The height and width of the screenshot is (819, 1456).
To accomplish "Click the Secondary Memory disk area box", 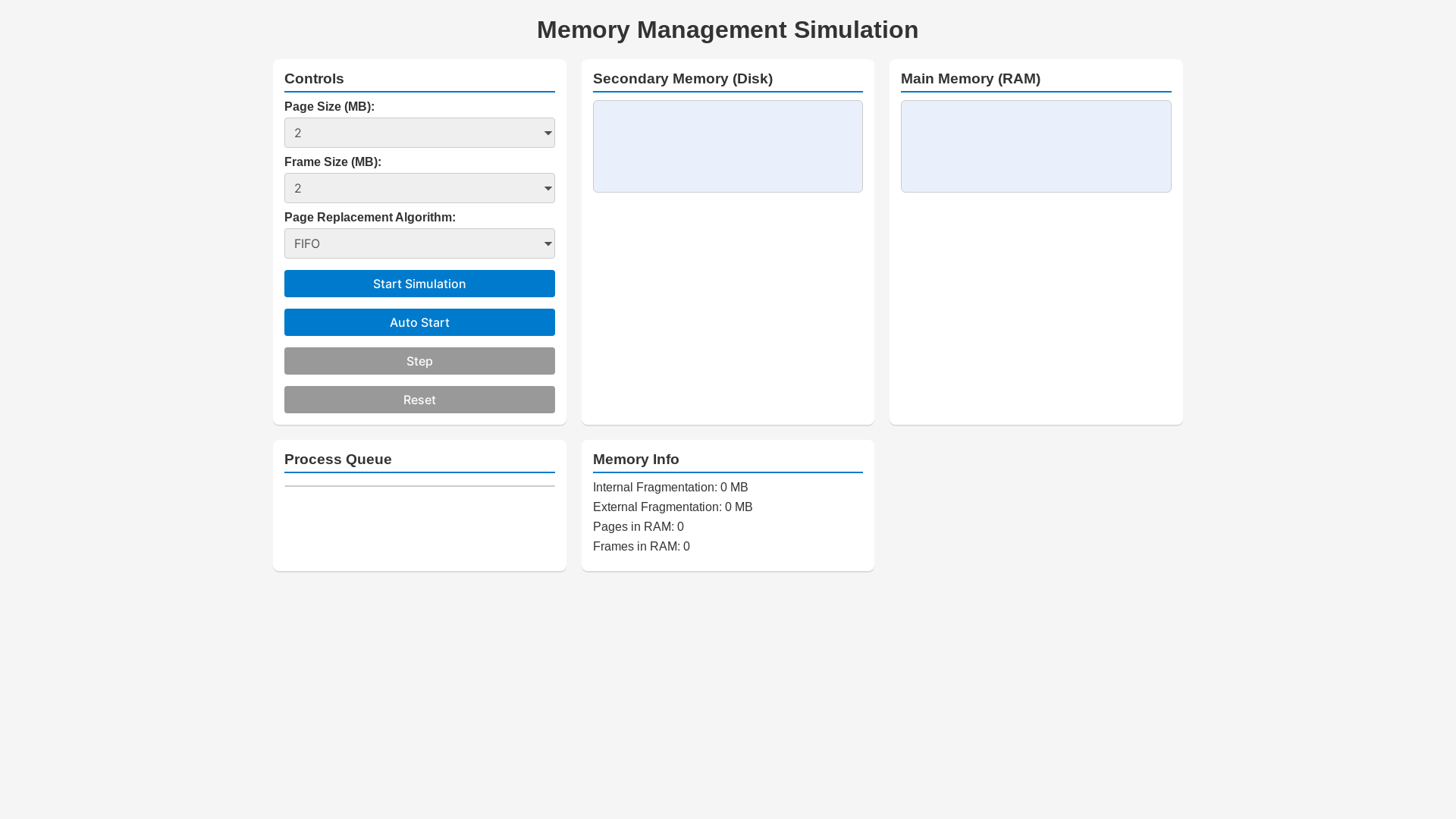I will coord(728,146).
